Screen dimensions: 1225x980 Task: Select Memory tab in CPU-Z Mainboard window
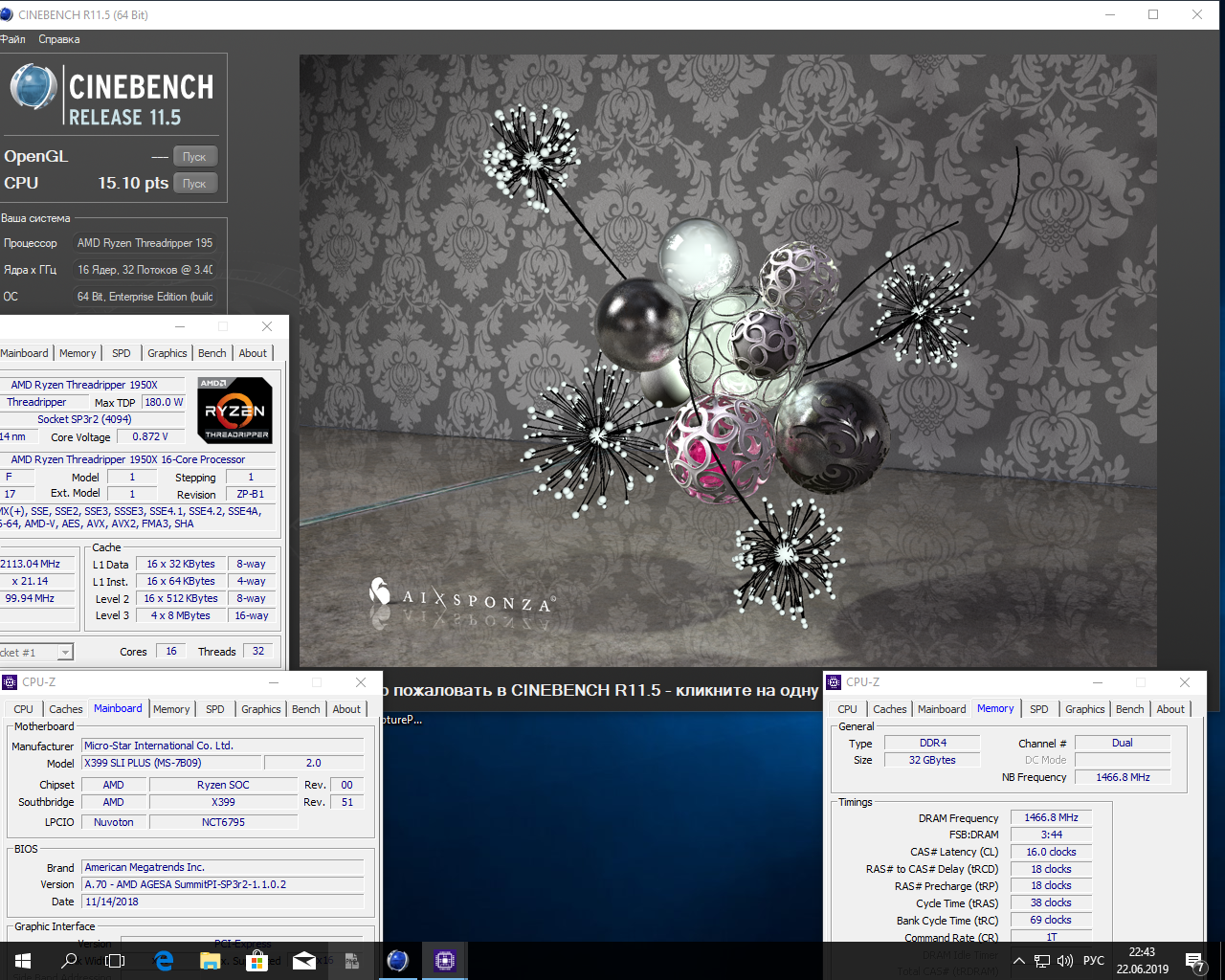tap(171, 709)
